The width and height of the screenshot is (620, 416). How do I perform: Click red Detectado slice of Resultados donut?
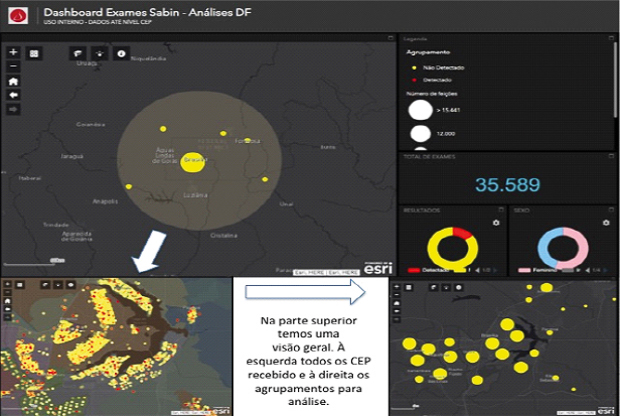[x=462, y=232]
